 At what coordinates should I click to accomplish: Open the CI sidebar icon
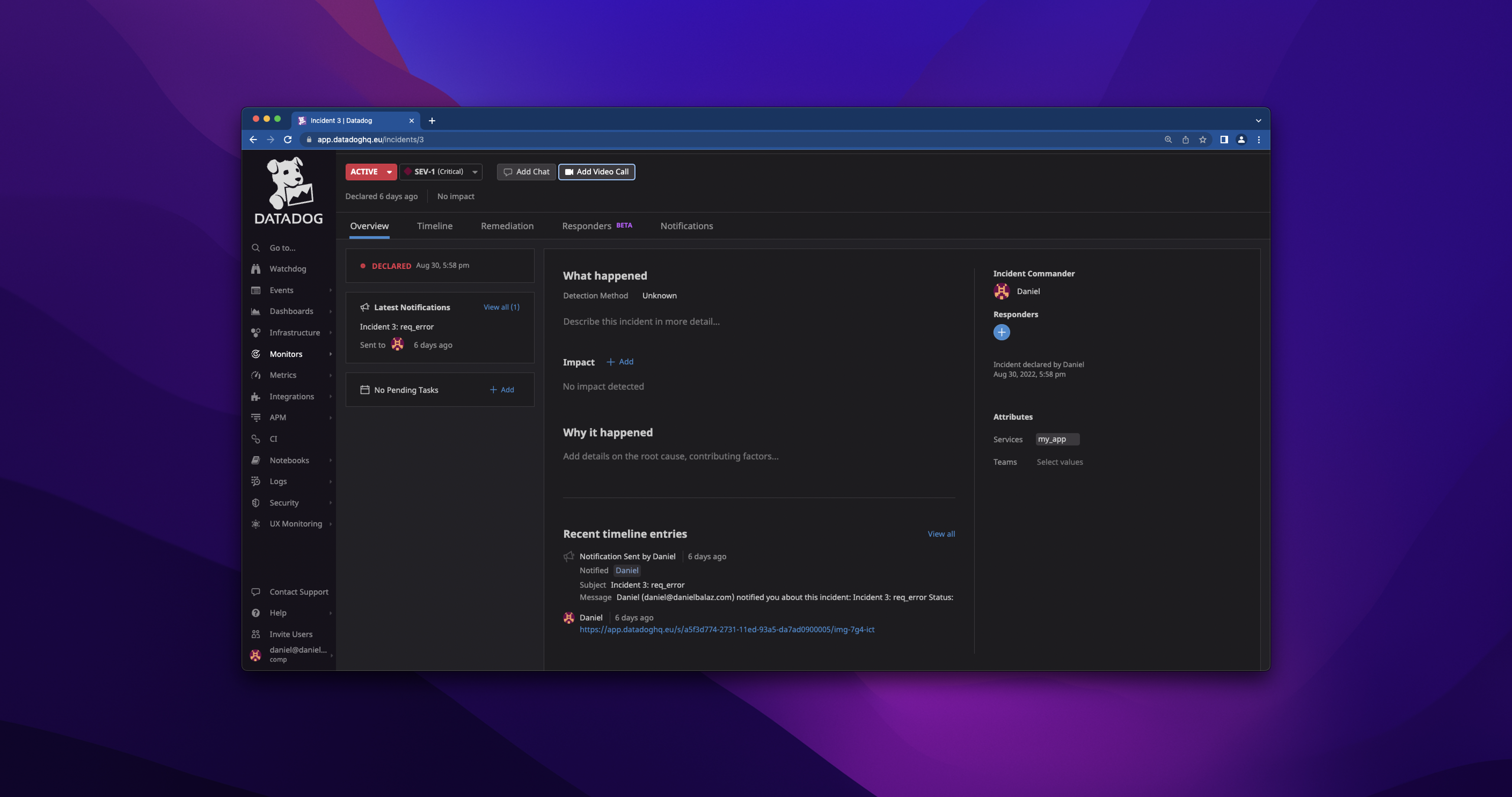(255, 439)
